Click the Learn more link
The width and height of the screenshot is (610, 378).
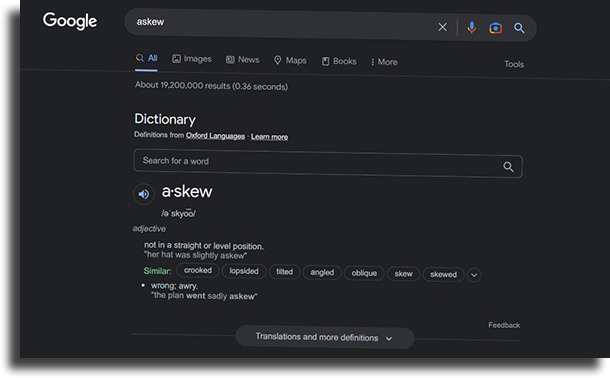point(269,136)
